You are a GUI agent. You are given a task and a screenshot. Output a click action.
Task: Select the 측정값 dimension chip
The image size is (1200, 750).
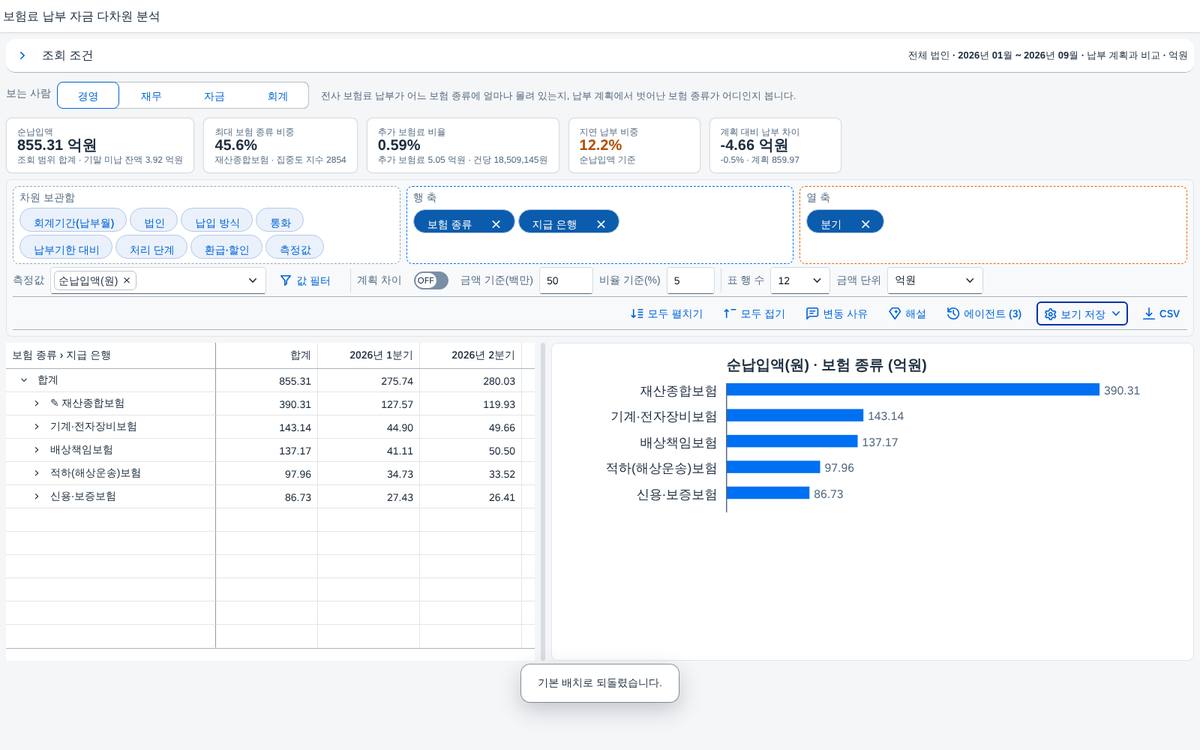click(x=295, y=248)
